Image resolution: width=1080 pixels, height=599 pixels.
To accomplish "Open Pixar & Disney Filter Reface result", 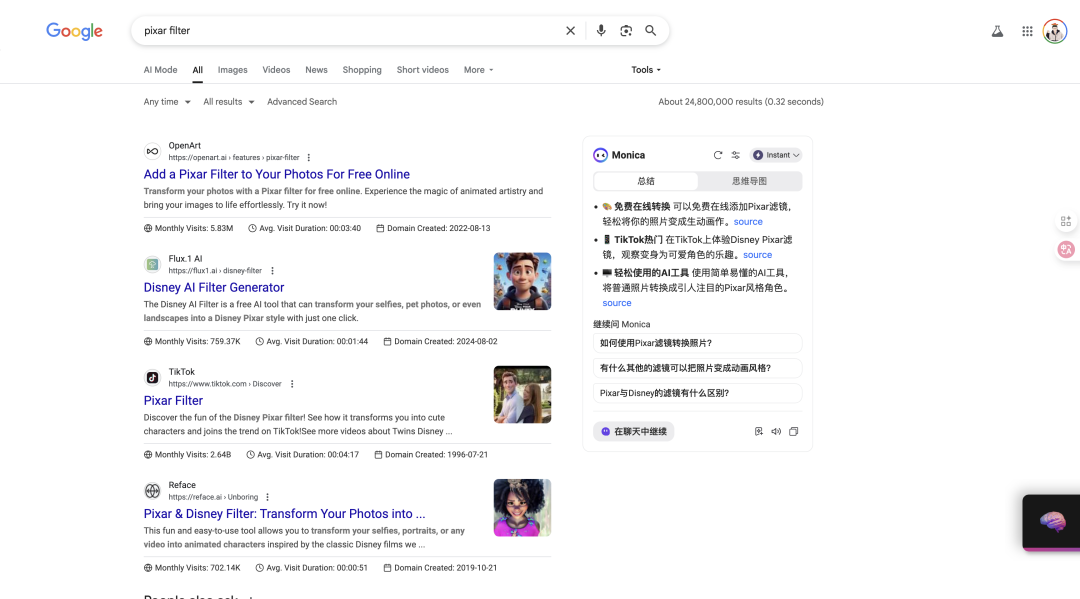I will 284,514.
